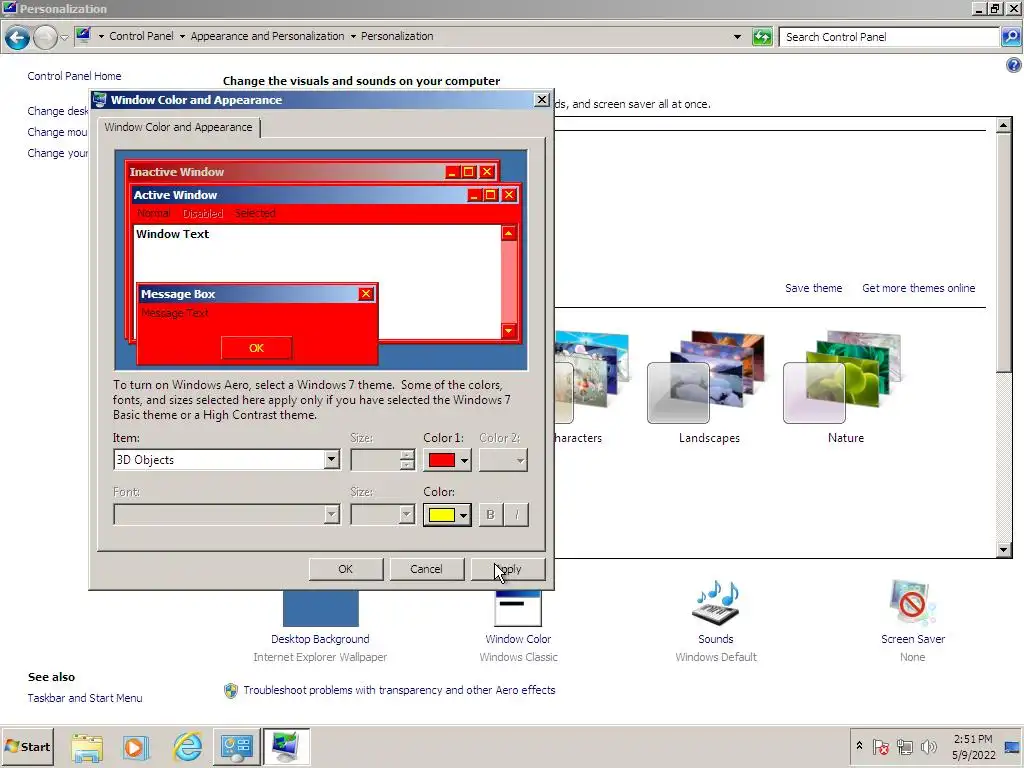Select the Landscapes theme thumbnail

pyautogui.click(x=705, y=377)
